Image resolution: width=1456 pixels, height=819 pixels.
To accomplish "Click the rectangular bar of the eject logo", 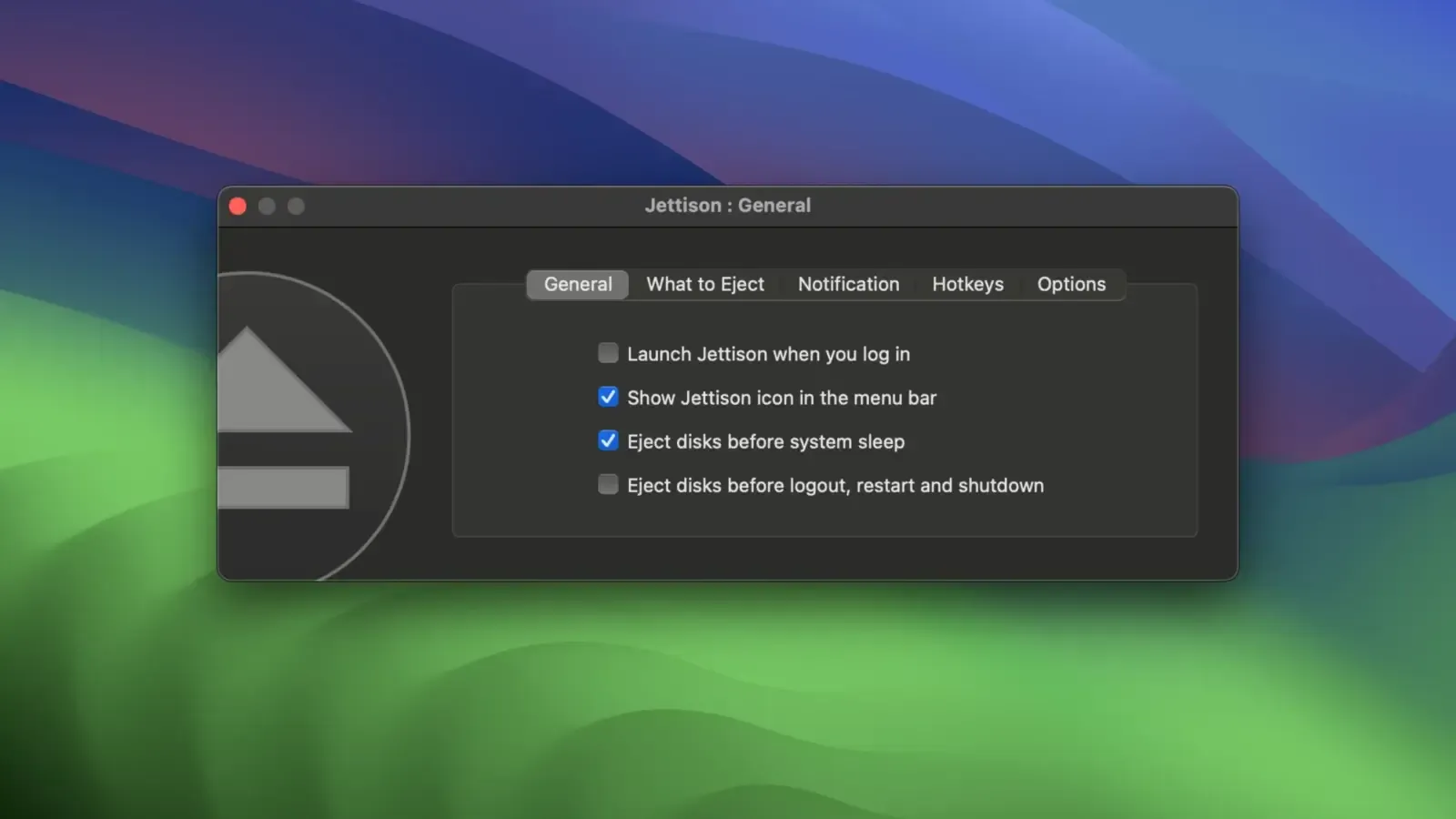I will pyautogui.click(x=283, y=487).
